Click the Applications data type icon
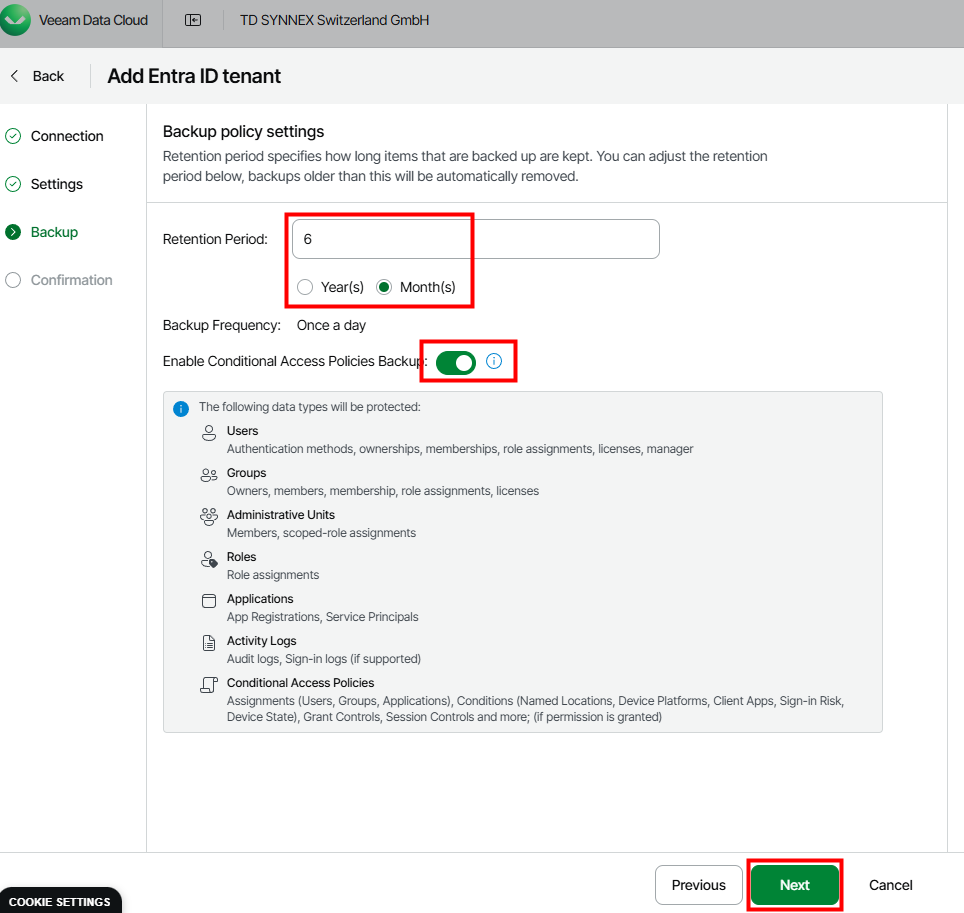The height and width of the screenshot is (913, 964). point(209,601)
